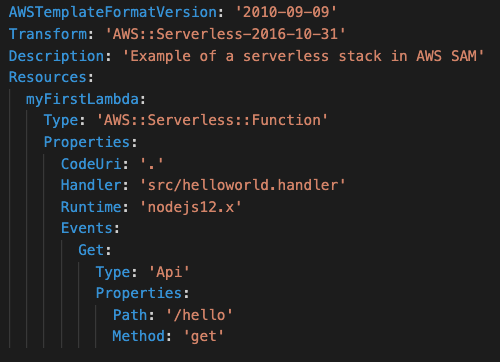
Task: Place cursor in the Handler key
Action: tap(91, 185)
